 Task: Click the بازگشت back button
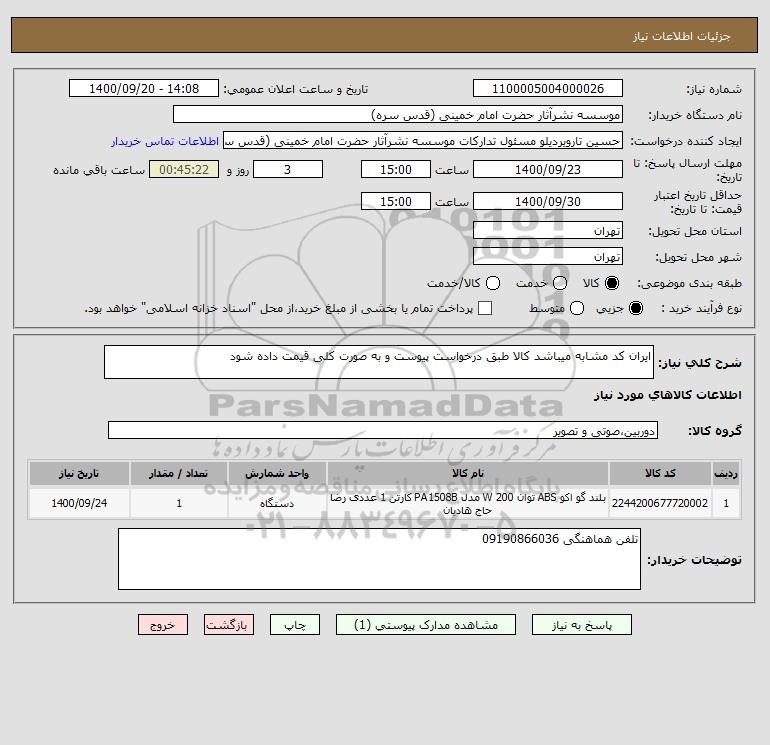click(x=229, y=625)
